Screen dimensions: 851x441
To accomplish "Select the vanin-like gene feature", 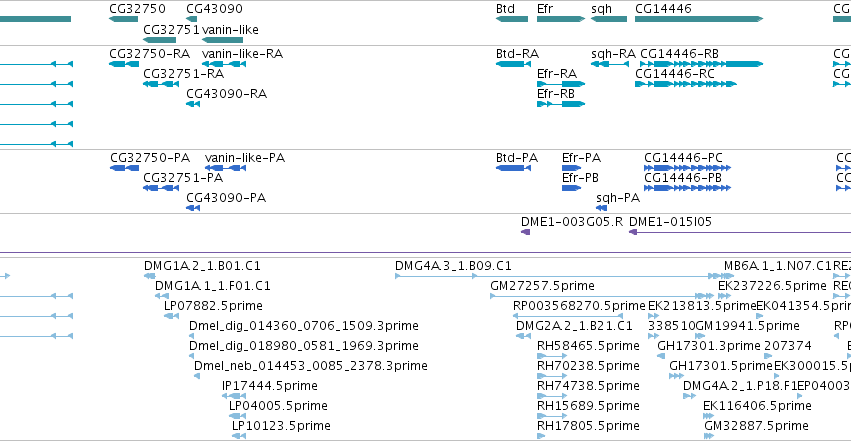I will pyautogui.click(x=222, y=40).
